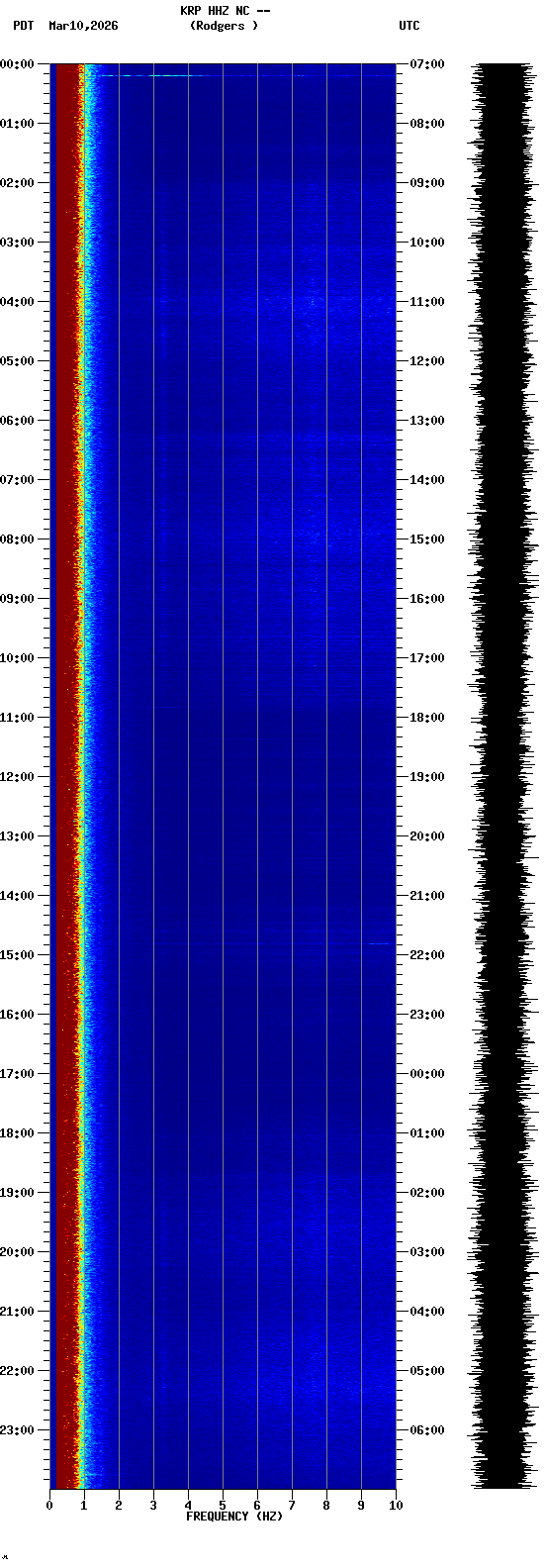
Task: Click frequency axis tick label 4
Action: coord(188,1506)
